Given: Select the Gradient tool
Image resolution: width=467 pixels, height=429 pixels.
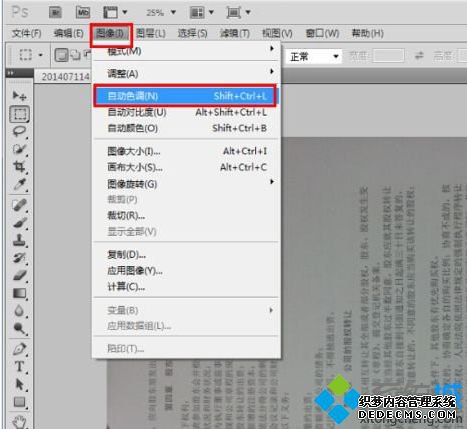Looking at the screenshot, I should [x=20, y=293].
